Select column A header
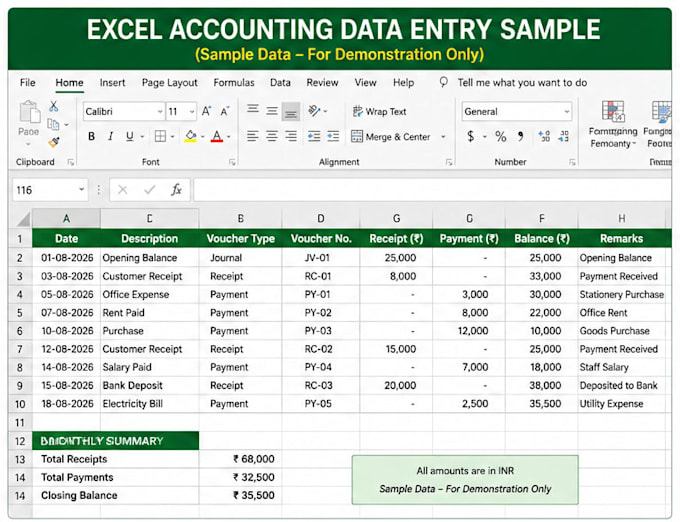Image resolution: width=680 pixels, height=522 pixels. coord(66,218)
